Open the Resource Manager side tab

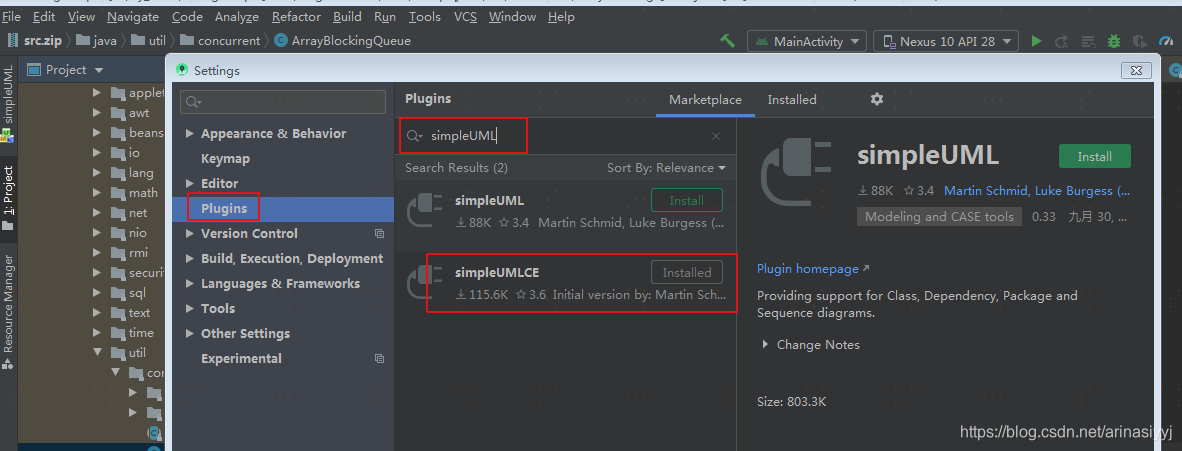coord(8,311)
